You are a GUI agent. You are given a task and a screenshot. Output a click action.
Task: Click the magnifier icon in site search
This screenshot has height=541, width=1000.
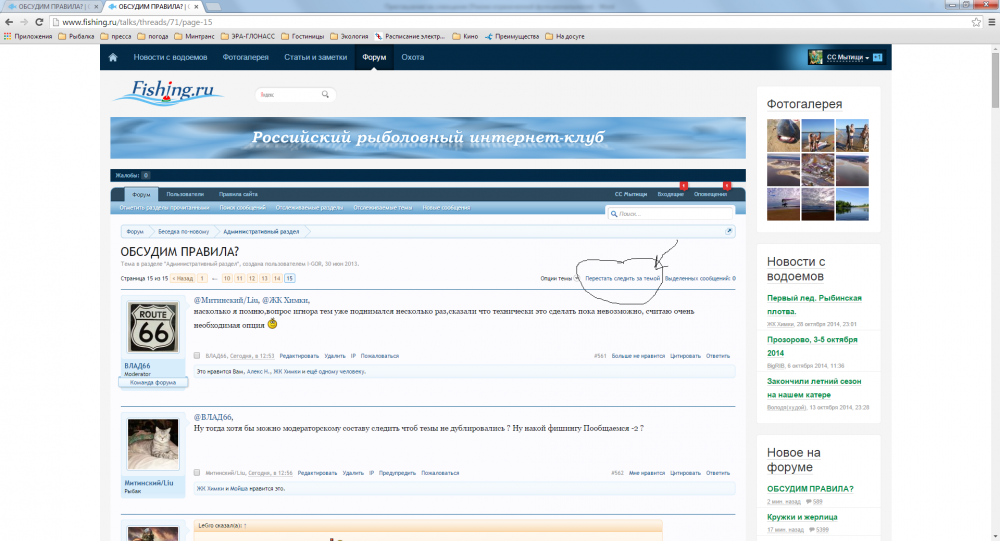[325, 95]
